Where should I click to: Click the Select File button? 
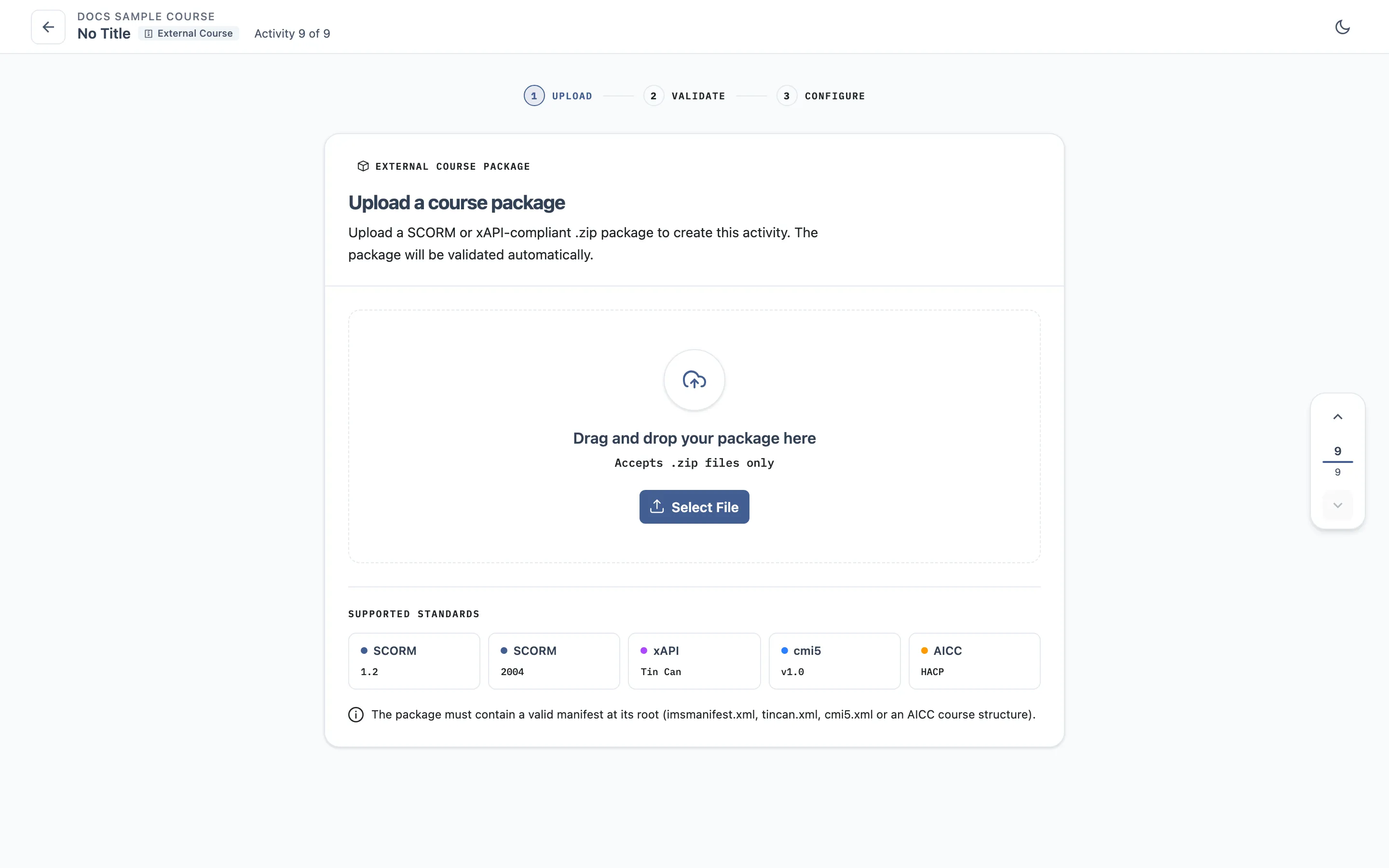694,507
